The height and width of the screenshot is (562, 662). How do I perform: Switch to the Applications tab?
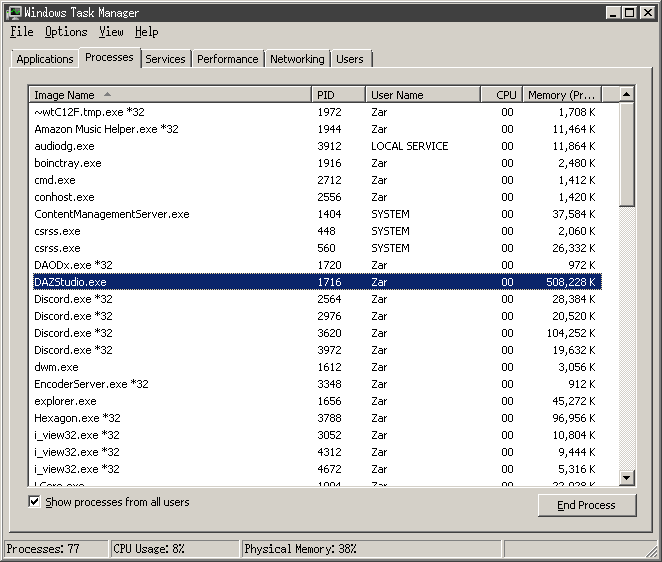45,59
